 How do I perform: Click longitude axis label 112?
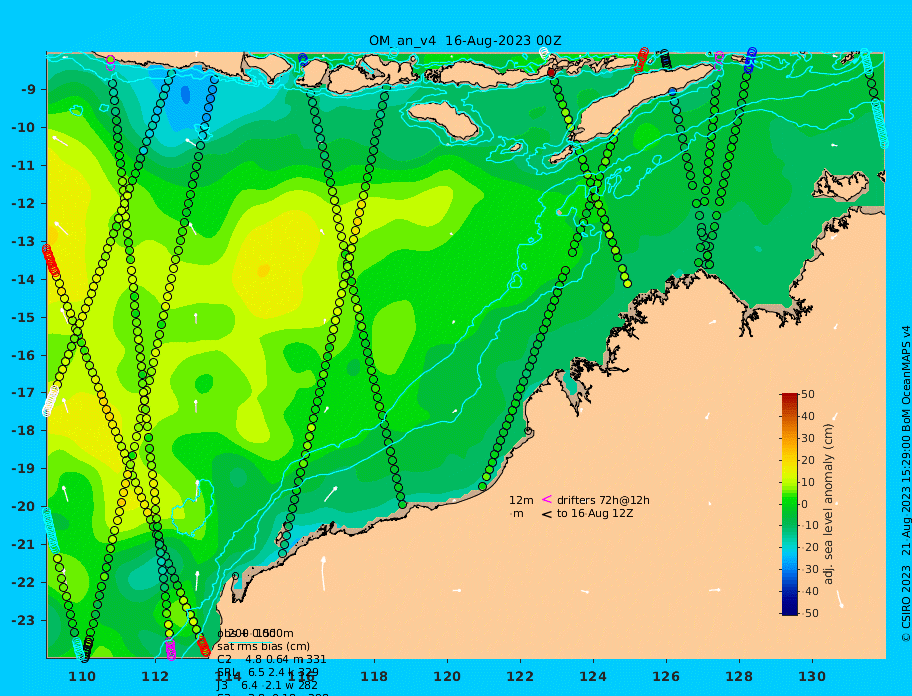point(155,676)
